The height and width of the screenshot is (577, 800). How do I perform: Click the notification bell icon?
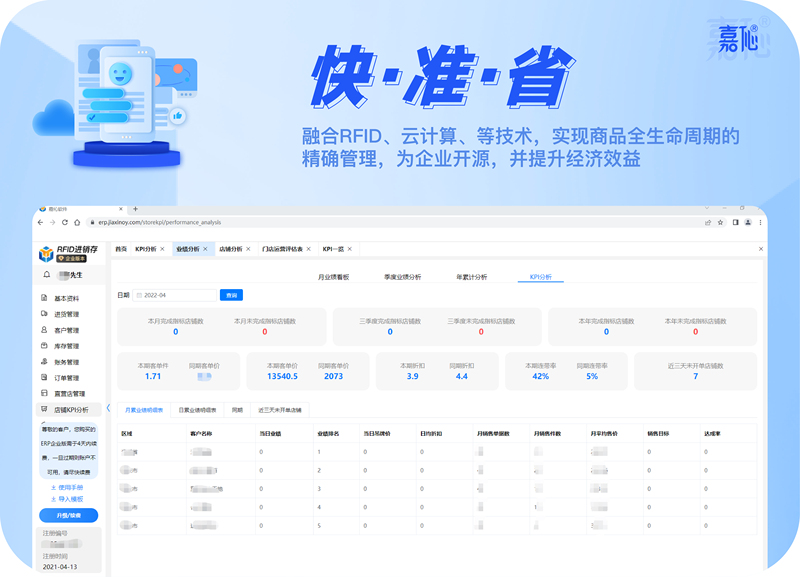[47, 274]
